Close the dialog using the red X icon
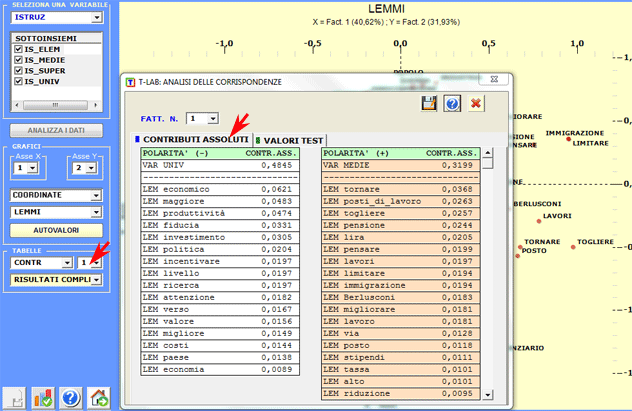The width and height of the screenshot is (632, 411). pos(476,104)
